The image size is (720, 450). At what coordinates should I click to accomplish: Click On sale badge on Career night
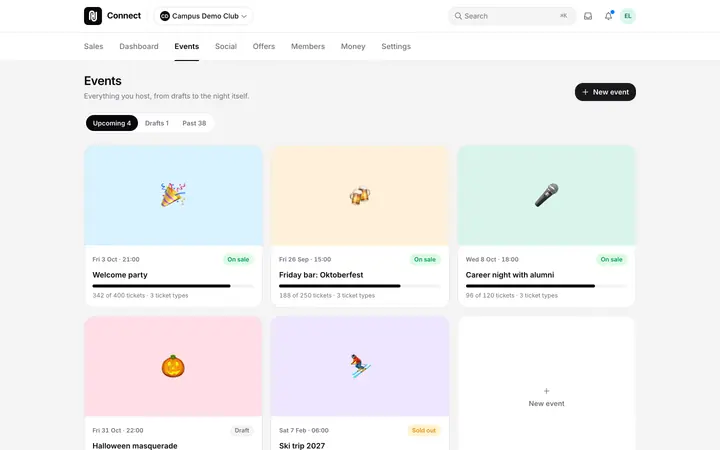[612, 259]
